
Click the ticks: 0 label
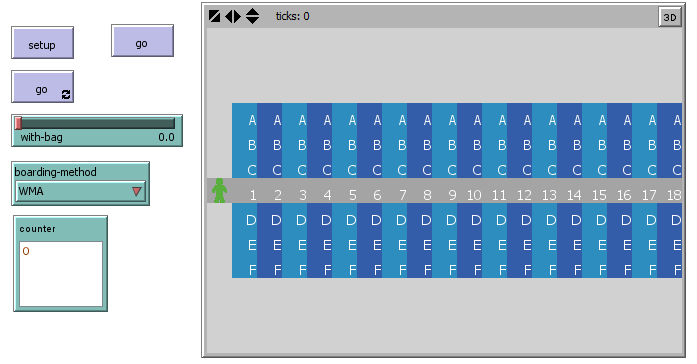pos(292,16)
